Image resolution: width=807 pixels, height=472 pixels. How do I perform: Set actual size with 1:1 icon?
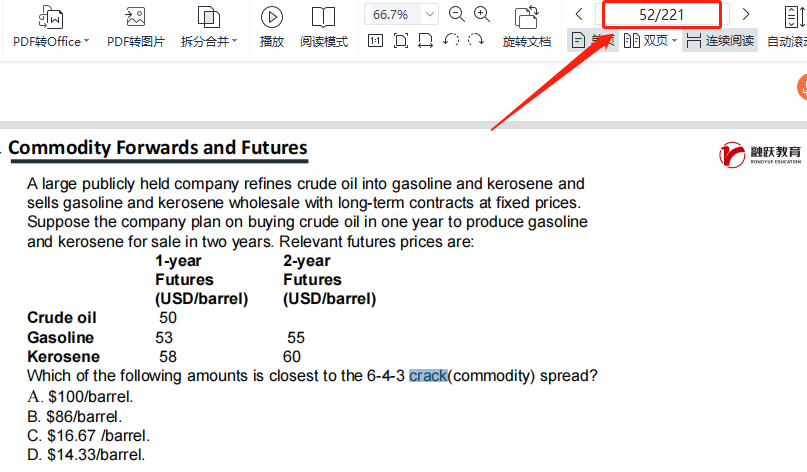click(375, 41)
